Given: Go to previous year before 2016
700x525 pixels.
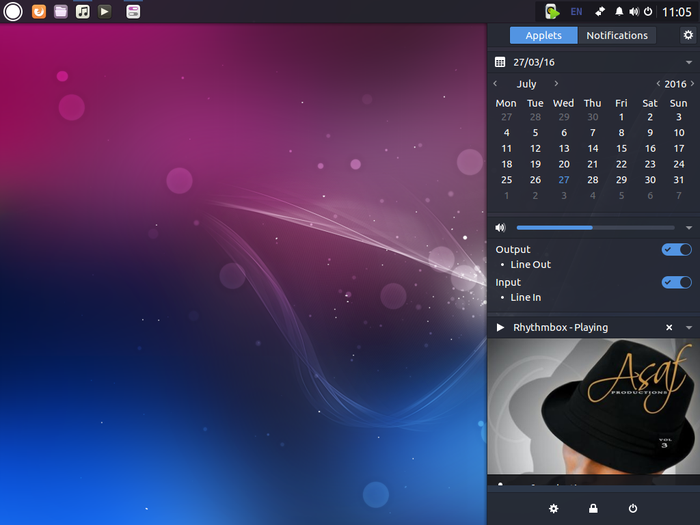Looking at the screenshot, I should coord(658,83).
